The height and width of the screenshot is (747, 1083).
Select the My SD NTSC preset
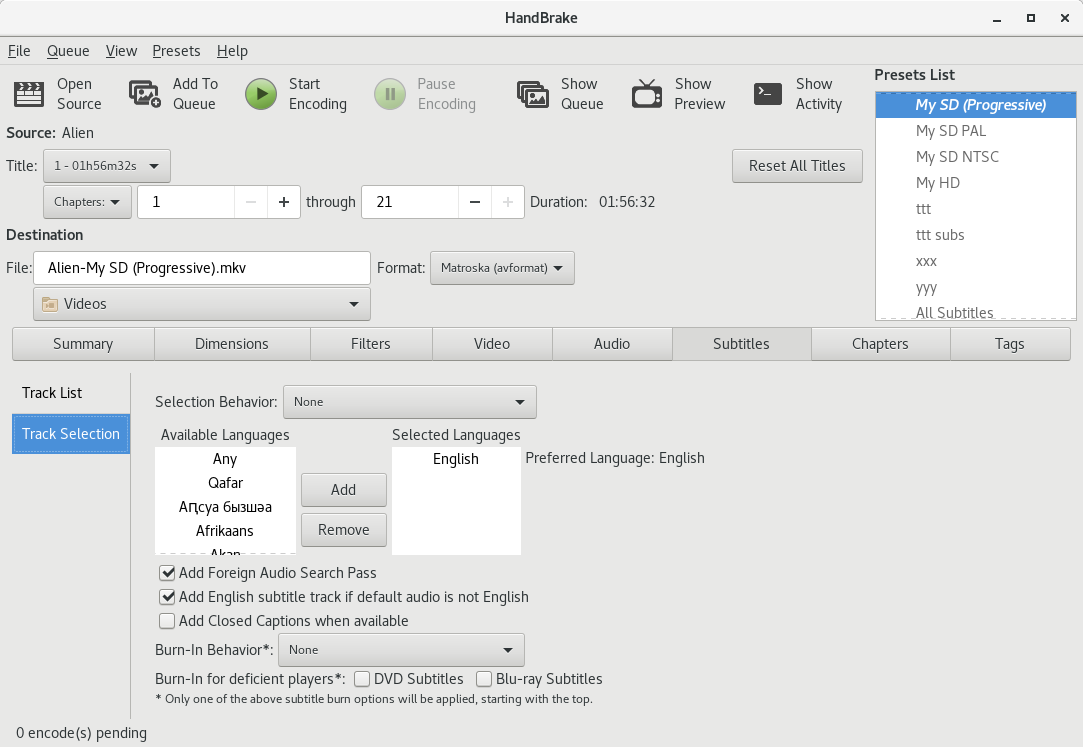(975, 157)
